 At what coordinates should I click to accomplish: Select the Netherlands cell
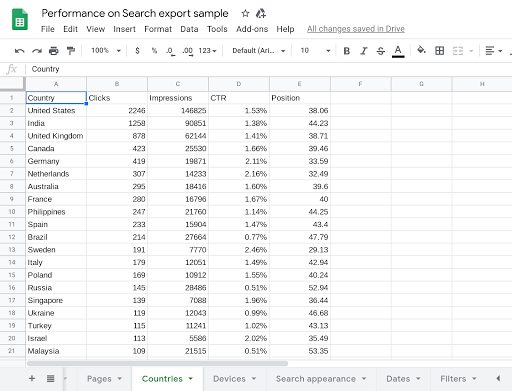(x=56, y=174)
